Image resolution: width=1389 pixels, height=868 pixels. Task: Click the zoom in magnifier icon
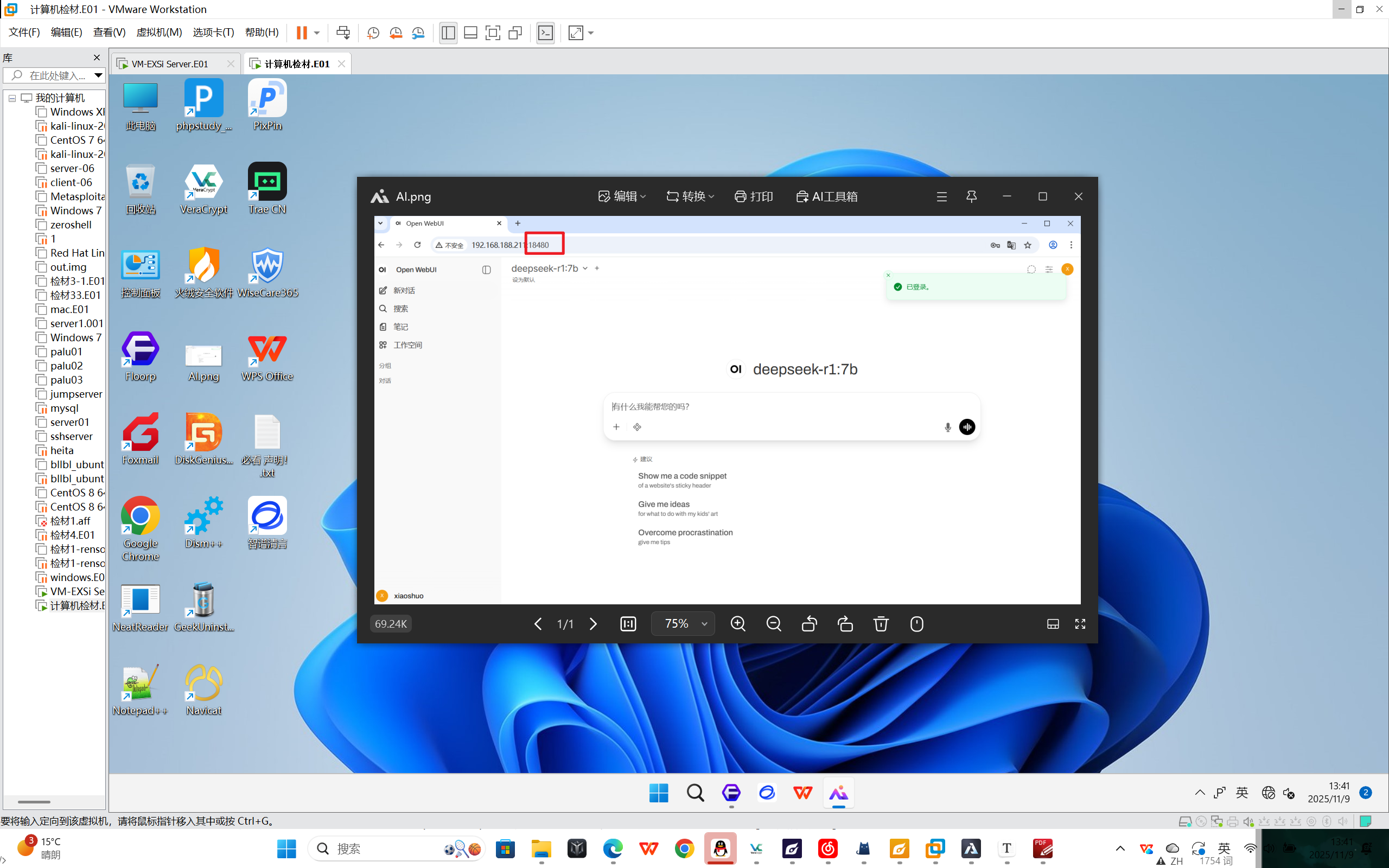738,623
